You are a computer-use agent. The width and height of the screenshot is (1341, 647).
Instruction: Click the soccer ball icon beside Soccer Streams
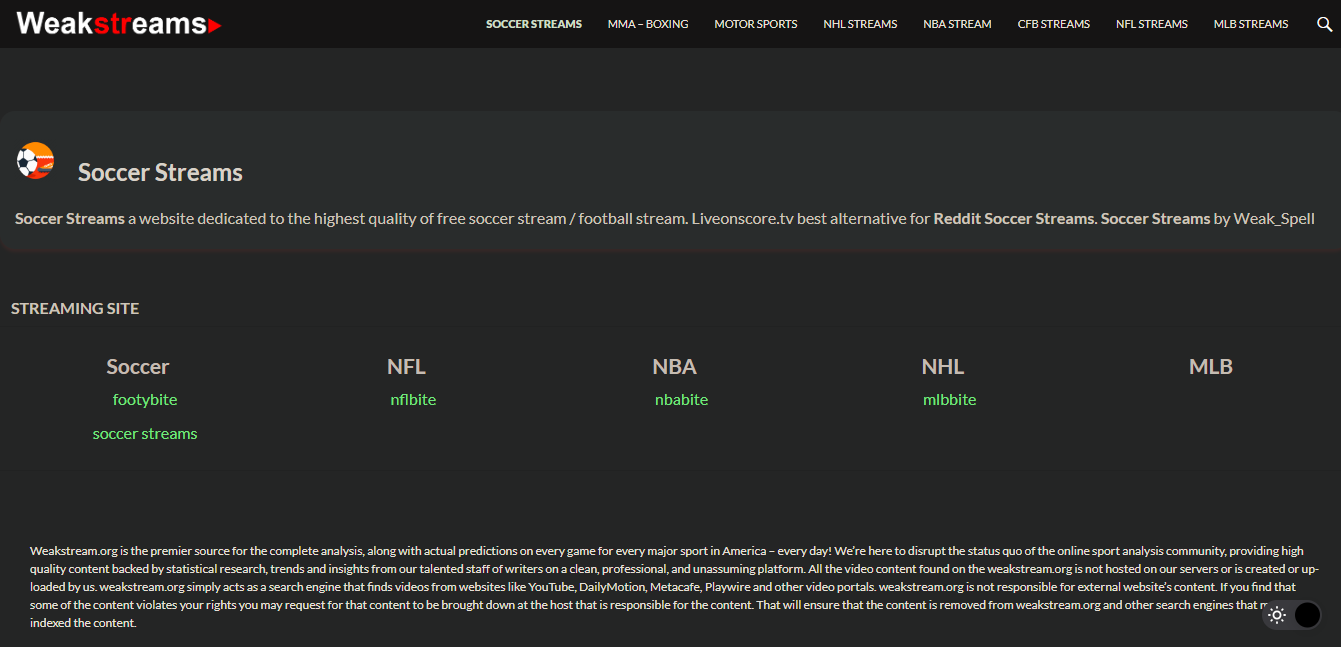pyautogui.click(x=34, y=161)
